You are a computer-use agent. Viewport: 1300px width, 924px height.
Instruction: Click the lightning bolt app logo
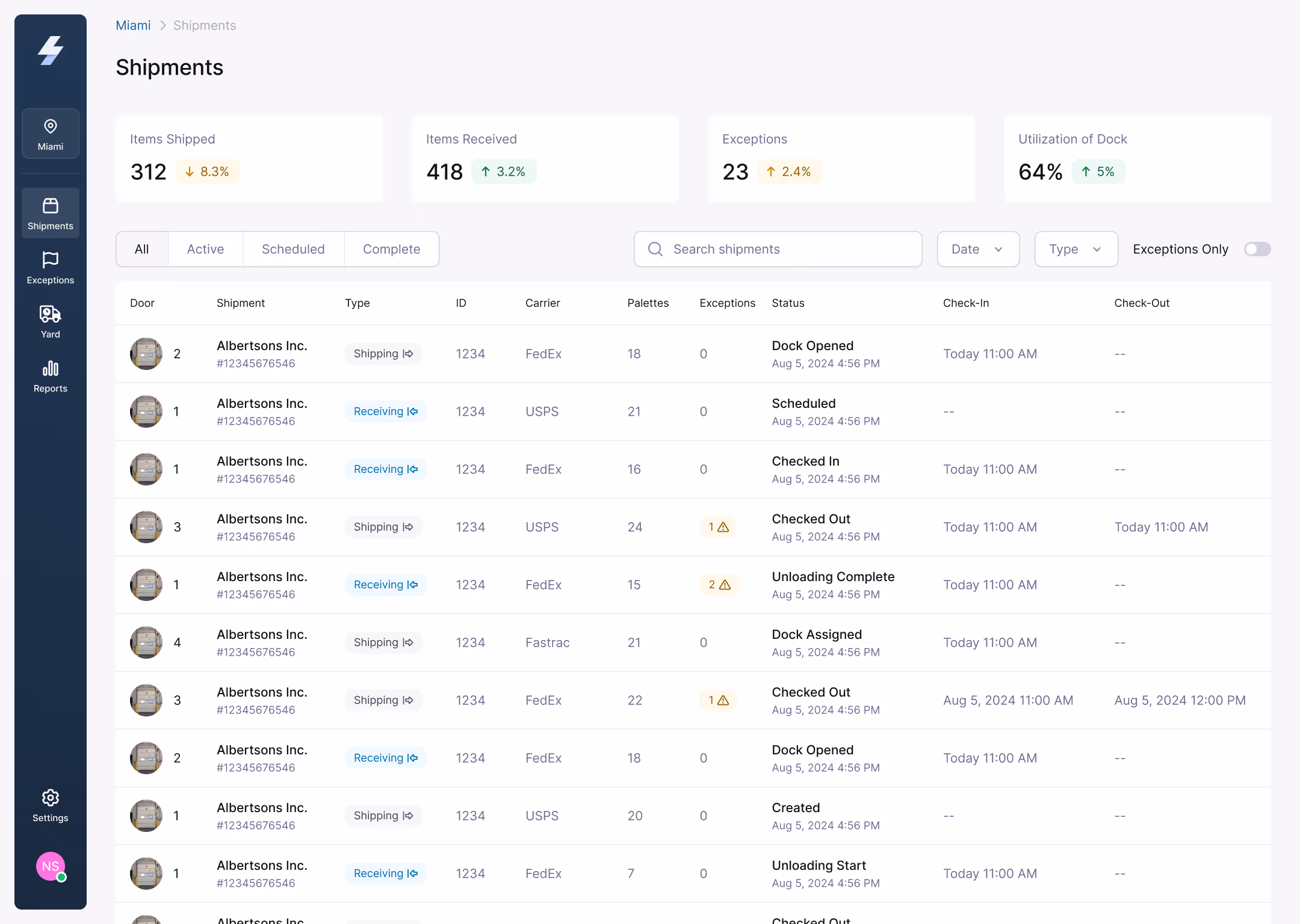[51, 51]
